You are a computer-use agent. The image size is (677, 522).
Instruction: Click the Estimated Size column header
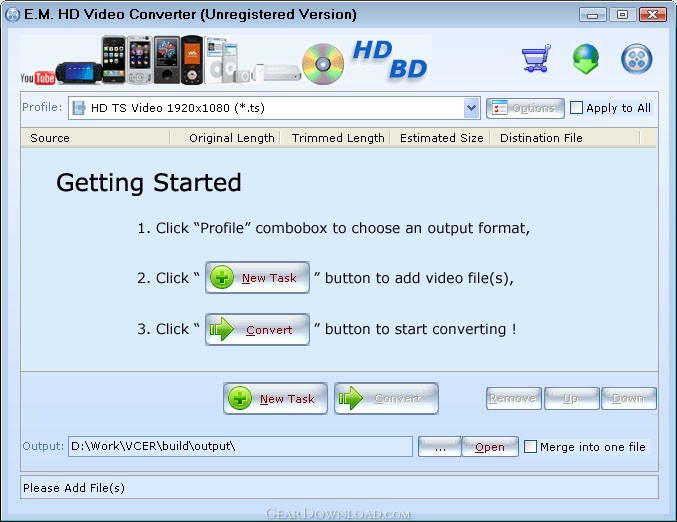point(441,138)
